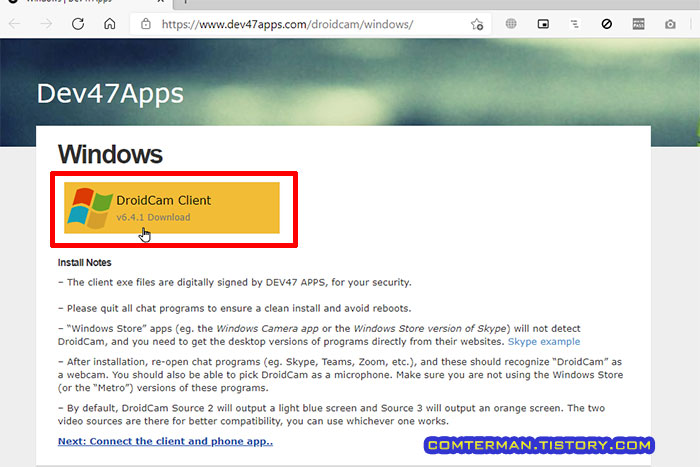Download DroidCam Client v6.4.1
700x467 pixels.
(172, 208)
